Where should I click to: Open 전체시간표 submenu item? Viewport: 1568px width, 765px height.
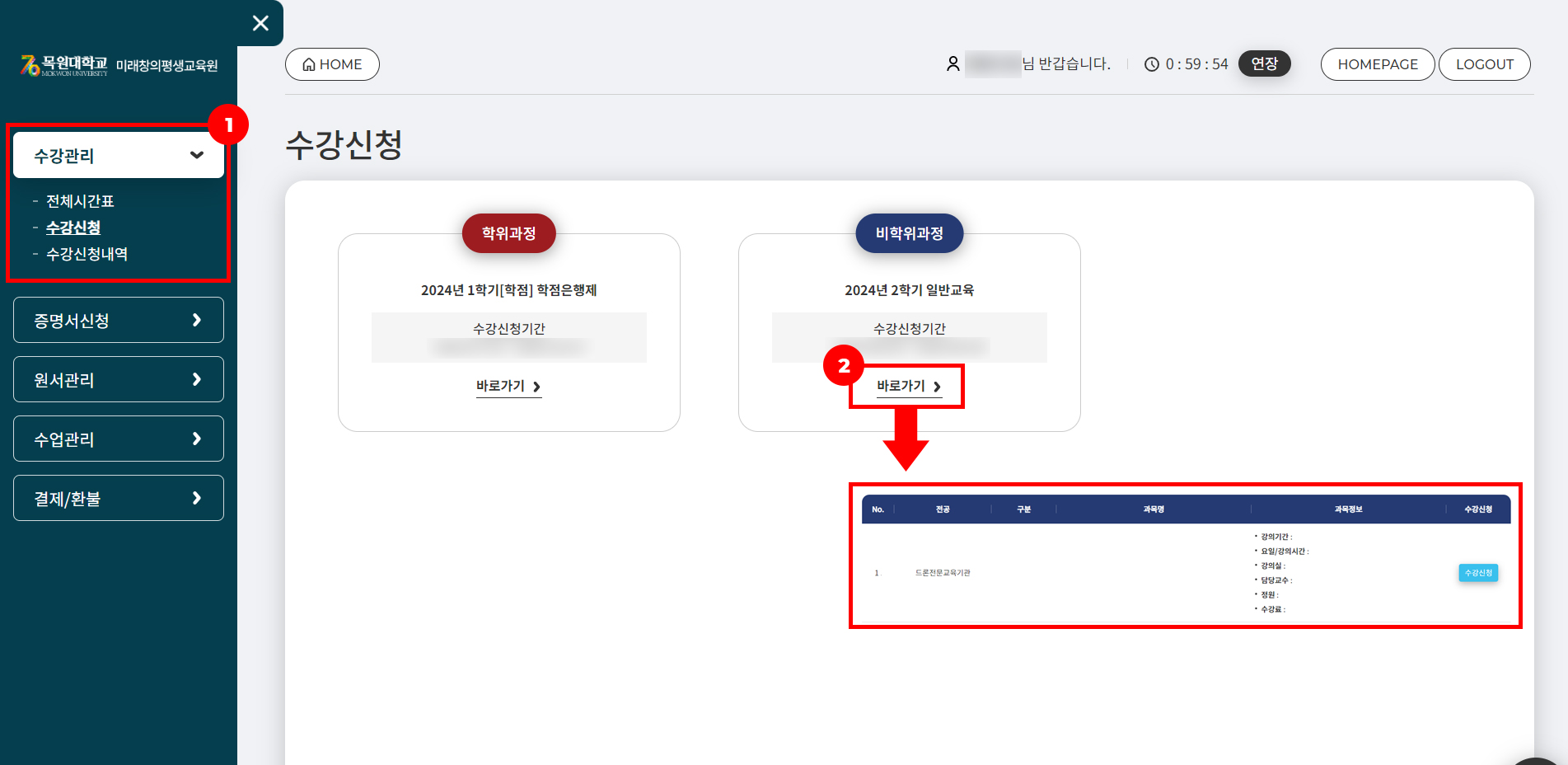pyautogui.click(x=80, y=201)
